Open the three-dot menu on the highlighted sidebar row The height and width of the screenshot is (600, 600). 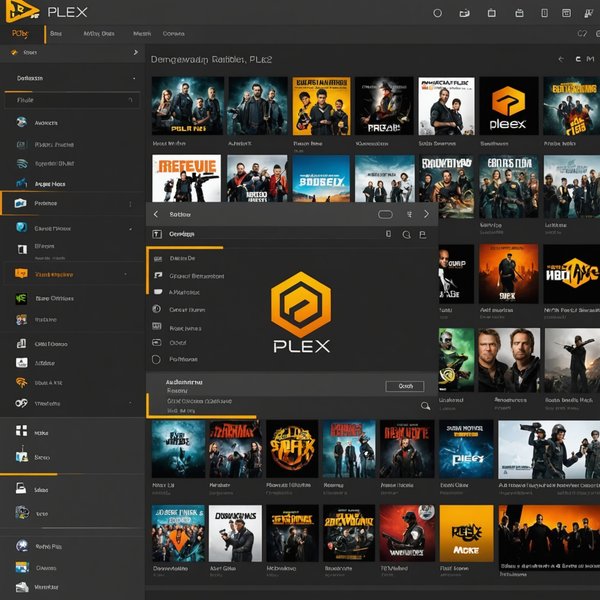(130, 204)
